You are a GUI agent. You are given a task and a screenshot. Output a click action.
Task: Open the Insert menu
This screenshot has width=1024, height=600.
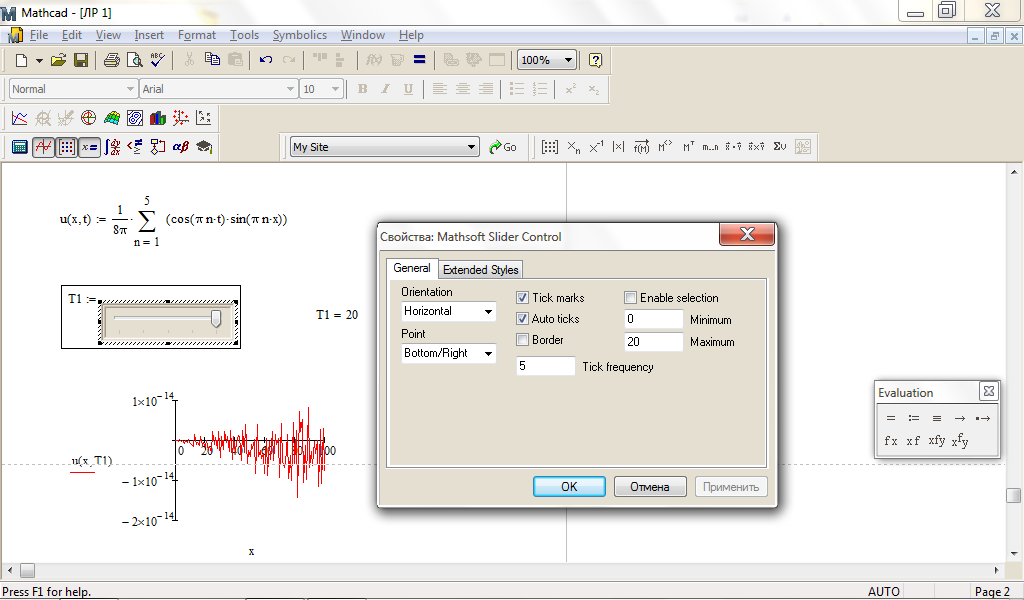point(149,35)
